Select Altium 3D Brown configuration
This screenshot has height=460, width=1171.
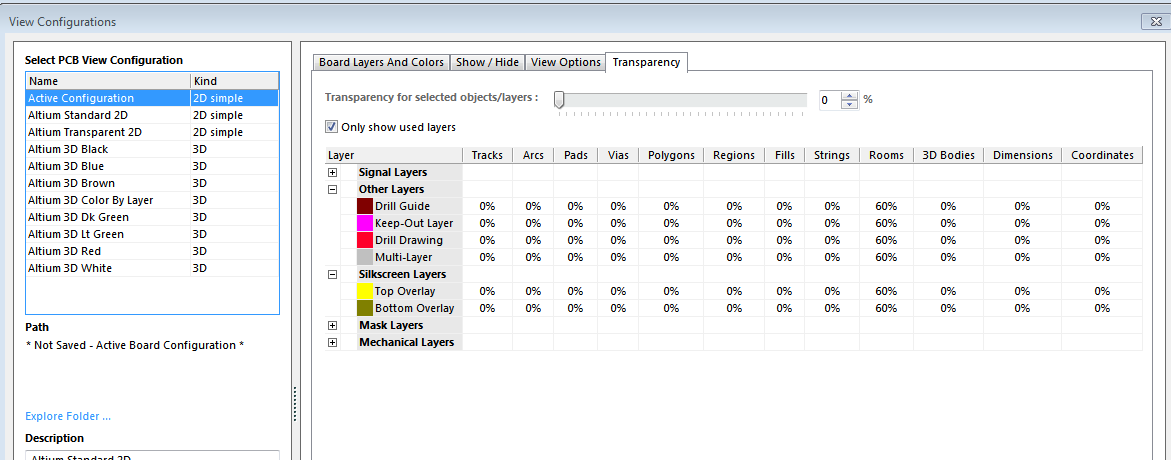pos(152,183)
